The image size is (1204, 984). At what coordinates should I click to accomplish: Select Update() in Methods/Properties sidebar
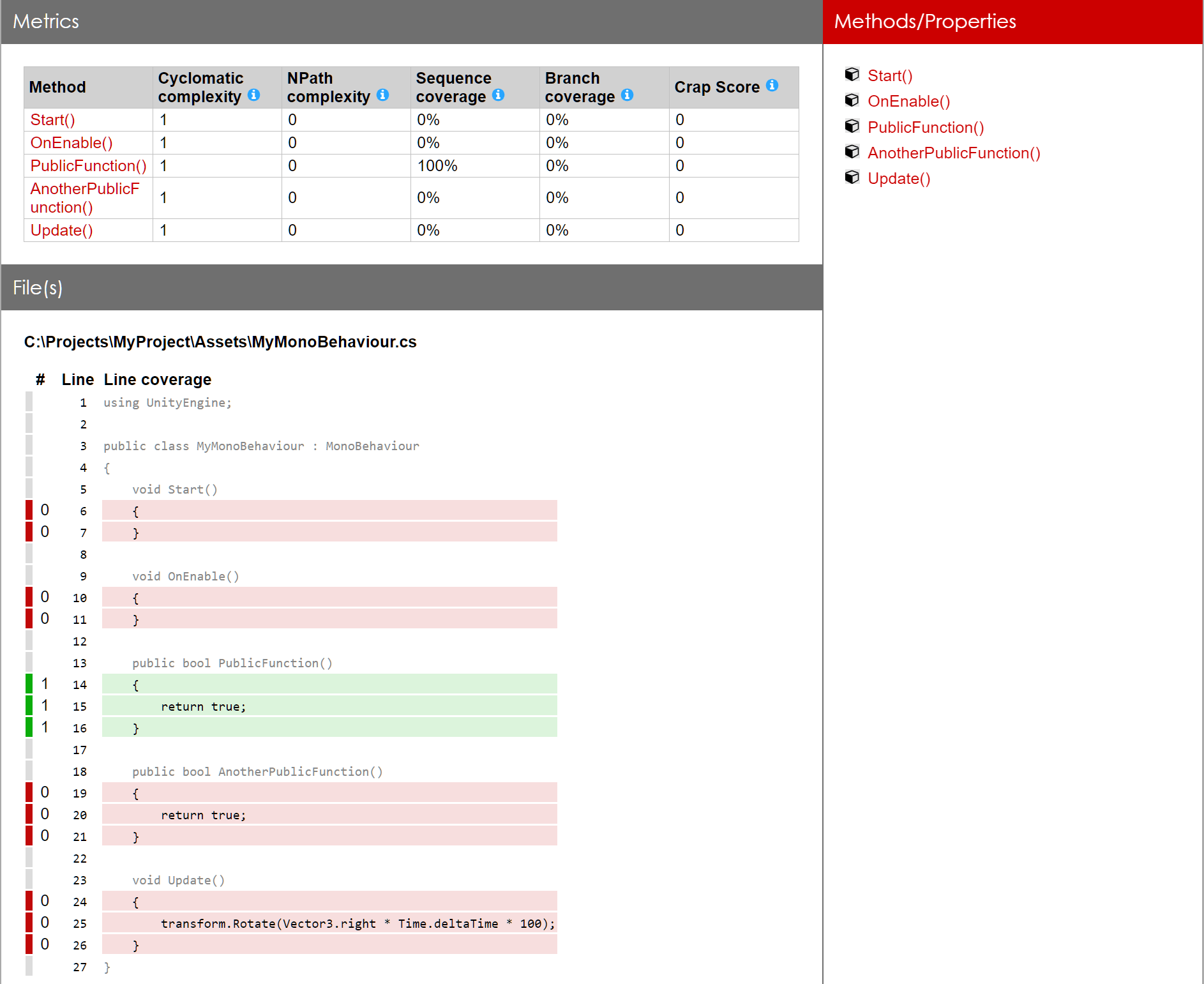point(899,178)
